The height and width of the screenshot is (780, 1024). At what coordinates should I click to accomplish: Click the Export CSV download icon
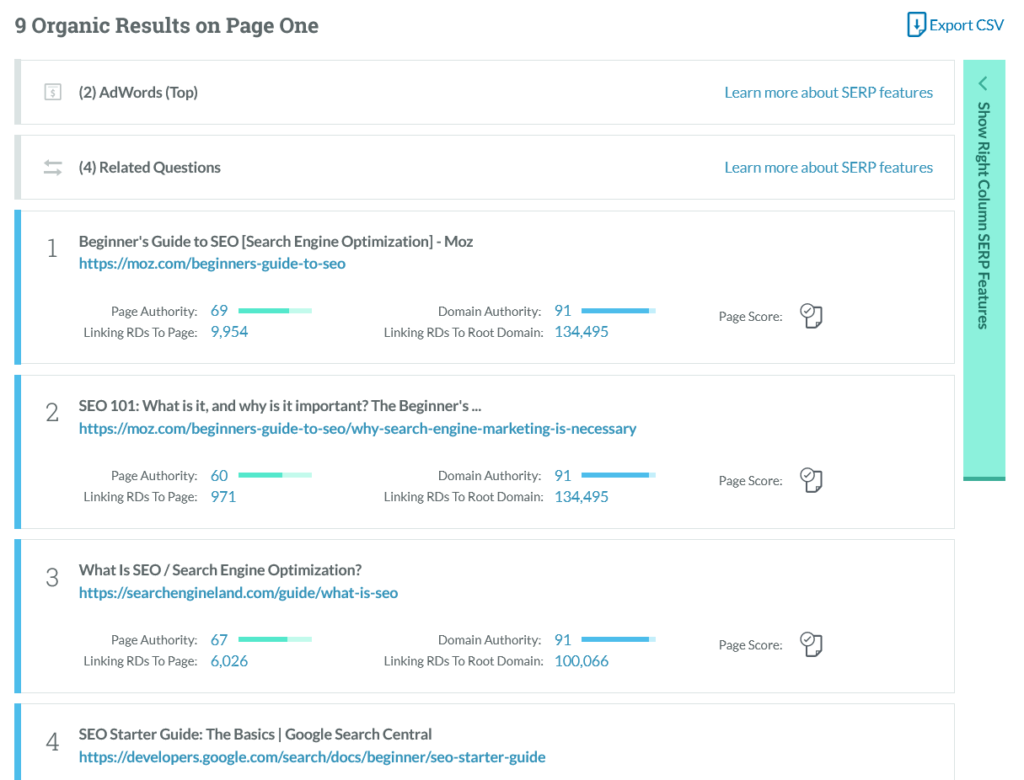916,25
